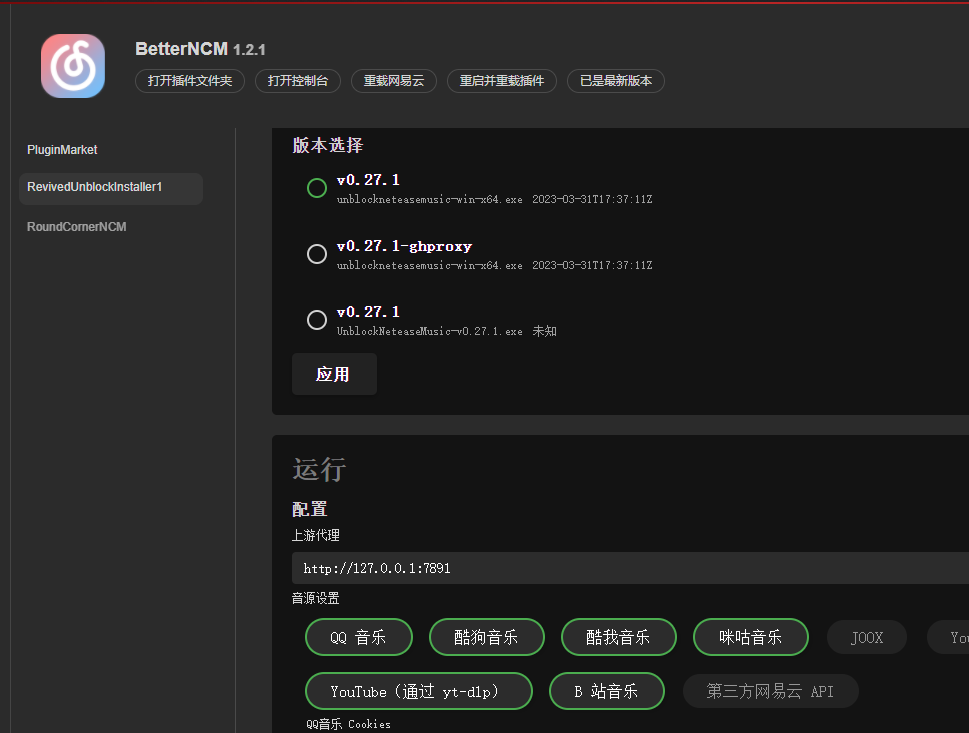Screen dimensions: 969x733
Task: Enable the JOOX music source
Action: 866,637
